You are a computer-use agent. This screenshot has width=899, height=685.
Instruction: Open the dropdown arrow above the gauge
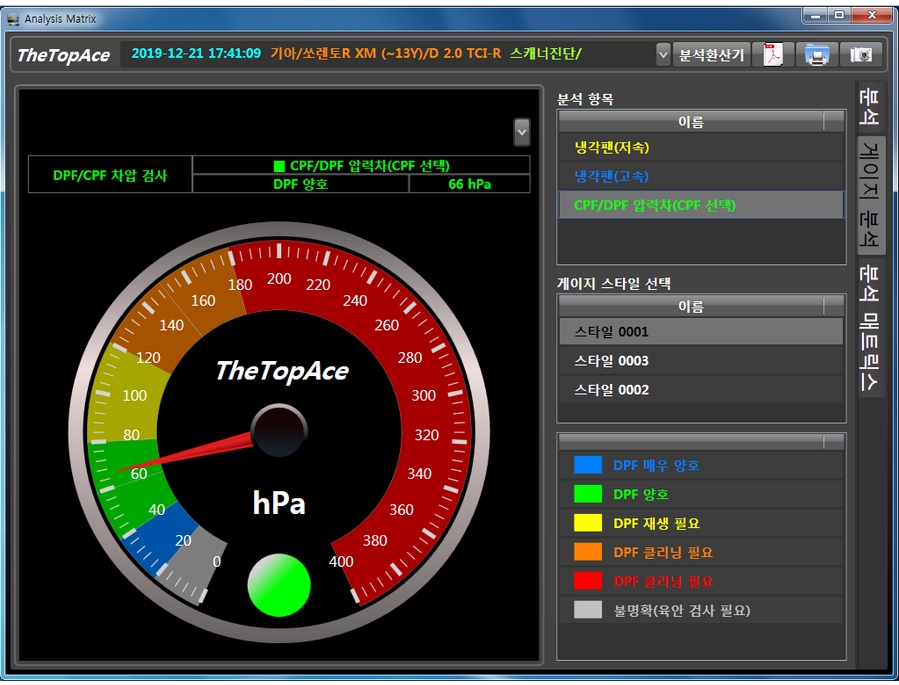pyautogui.click(x=521, y=131)
